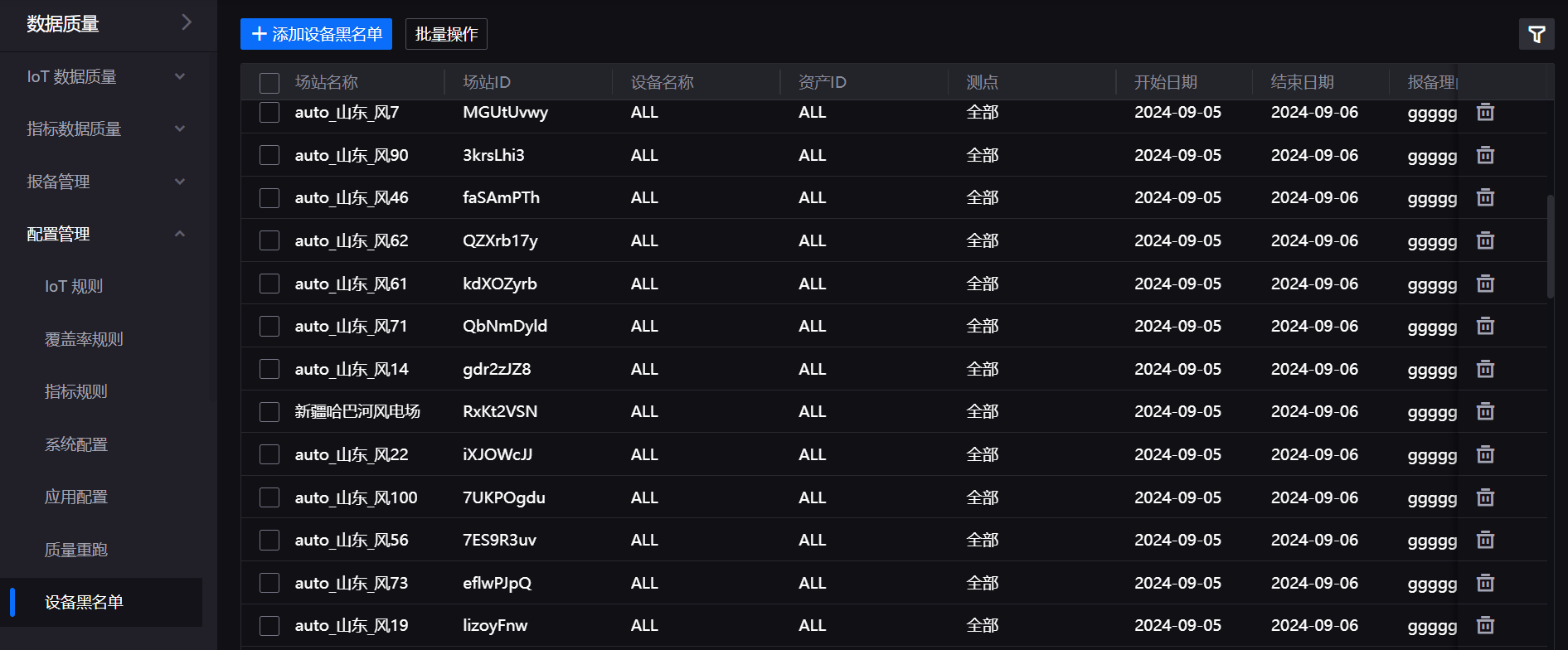The height and width of the screenshot is (650, 1568).
Task: Go to the 质量重跑 page
Action: [x=76, y=550]
